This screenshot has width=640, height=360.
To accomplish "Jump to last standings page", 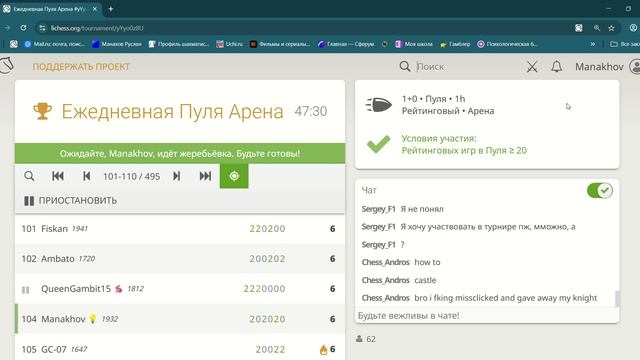I will pos(205,176).
